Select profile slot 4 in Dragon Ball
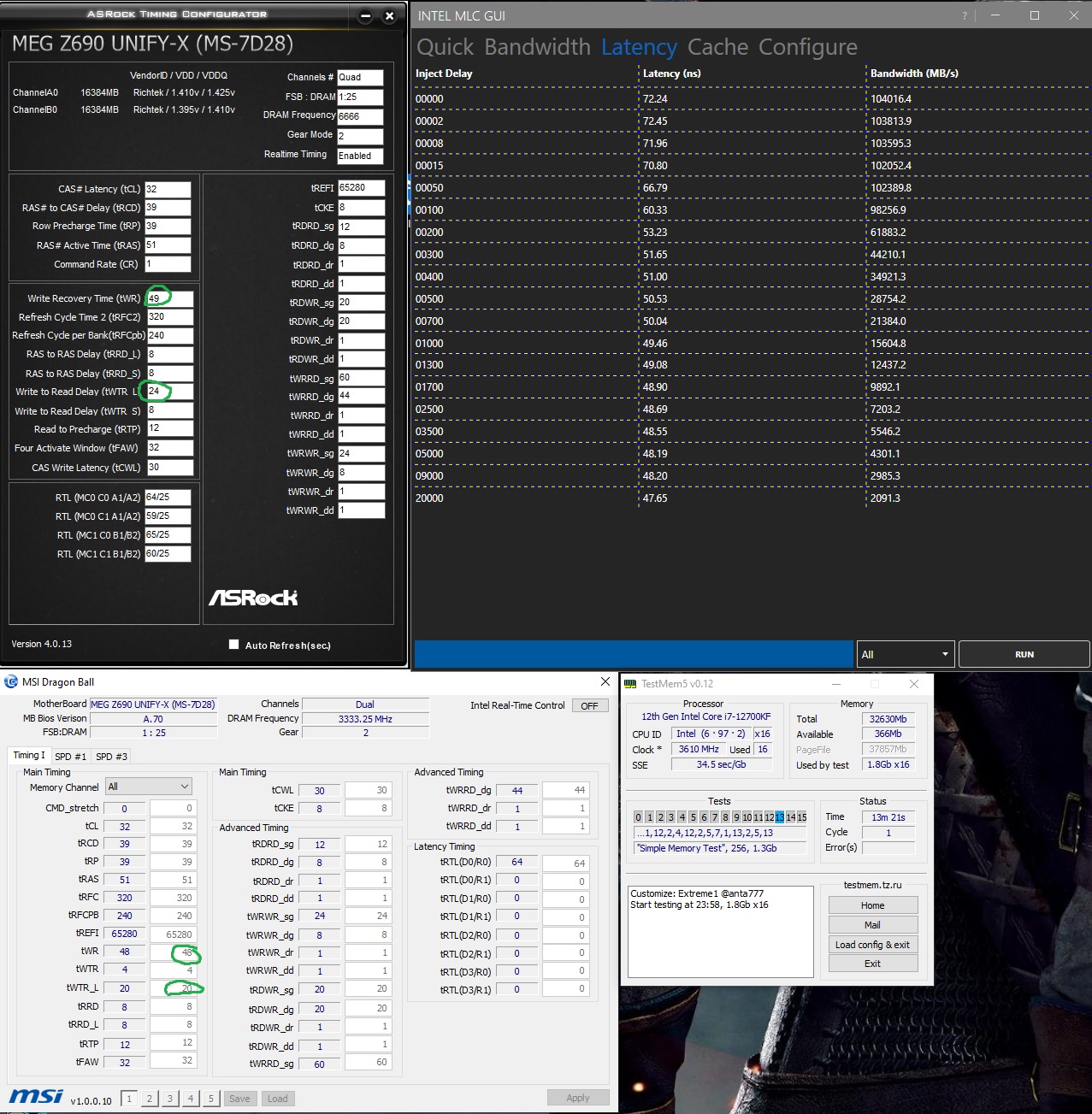 (191, 1099)
